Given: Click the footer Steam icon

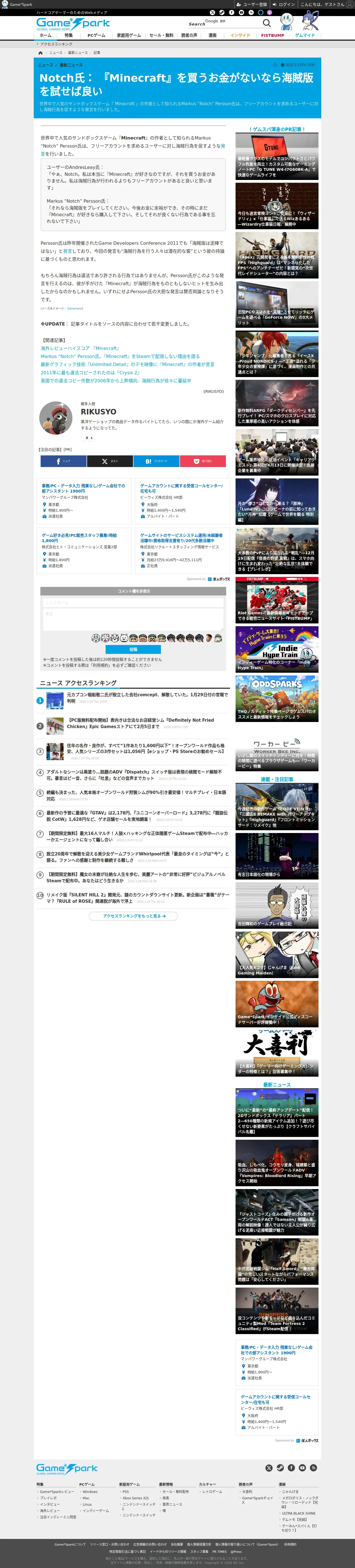Looking at the screenshot, I should (280, 1468).
